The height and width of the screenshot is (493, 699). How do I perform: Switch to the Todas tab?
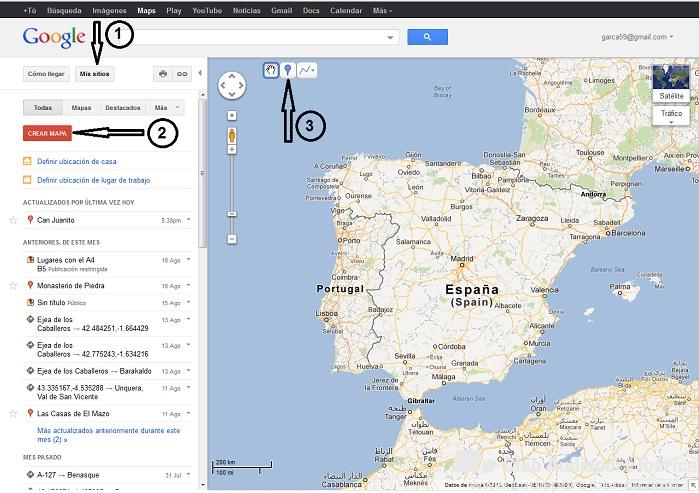[x=43, y=107]
